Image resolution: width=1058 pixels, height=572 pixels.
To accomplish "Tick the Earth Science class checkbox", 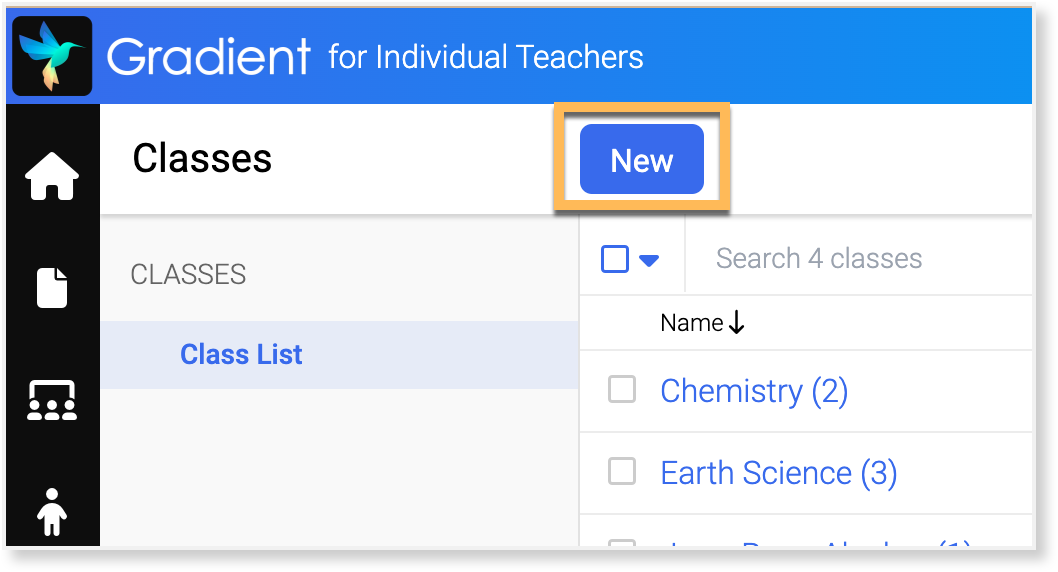I will [622, 471].
